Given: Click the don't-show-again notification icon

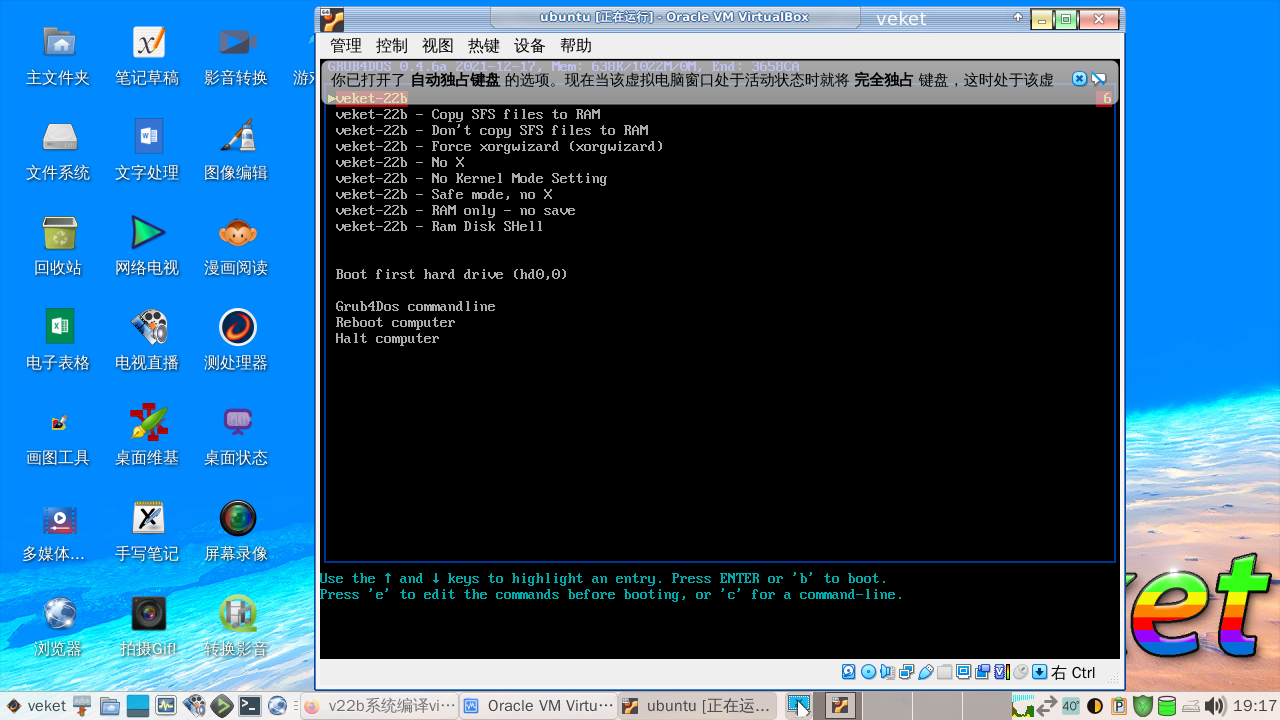Looking at the screenshot, I should (1099, 78).
